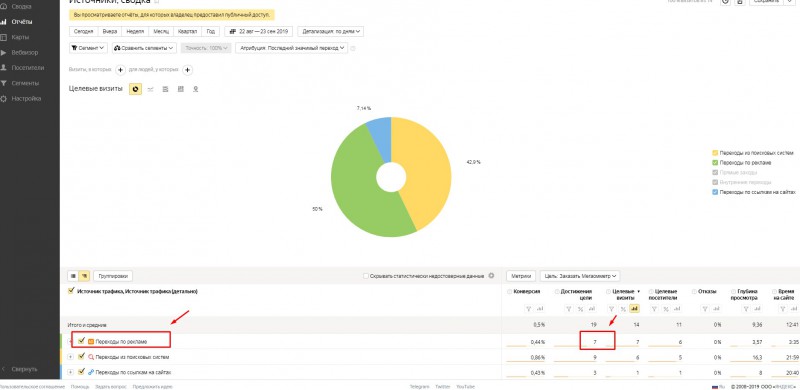The height and width of the screenshot is (390, 800).
Task: Switch to the map view icon
Action: tap(195, 89)
